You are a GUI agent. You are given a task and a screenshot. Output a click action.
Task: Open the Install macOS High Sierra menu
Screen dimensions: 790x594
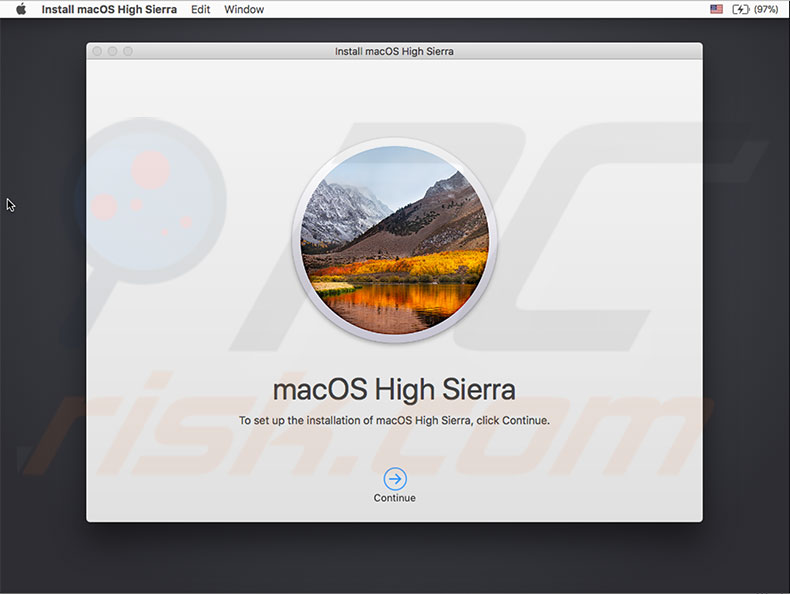[109, 9]
